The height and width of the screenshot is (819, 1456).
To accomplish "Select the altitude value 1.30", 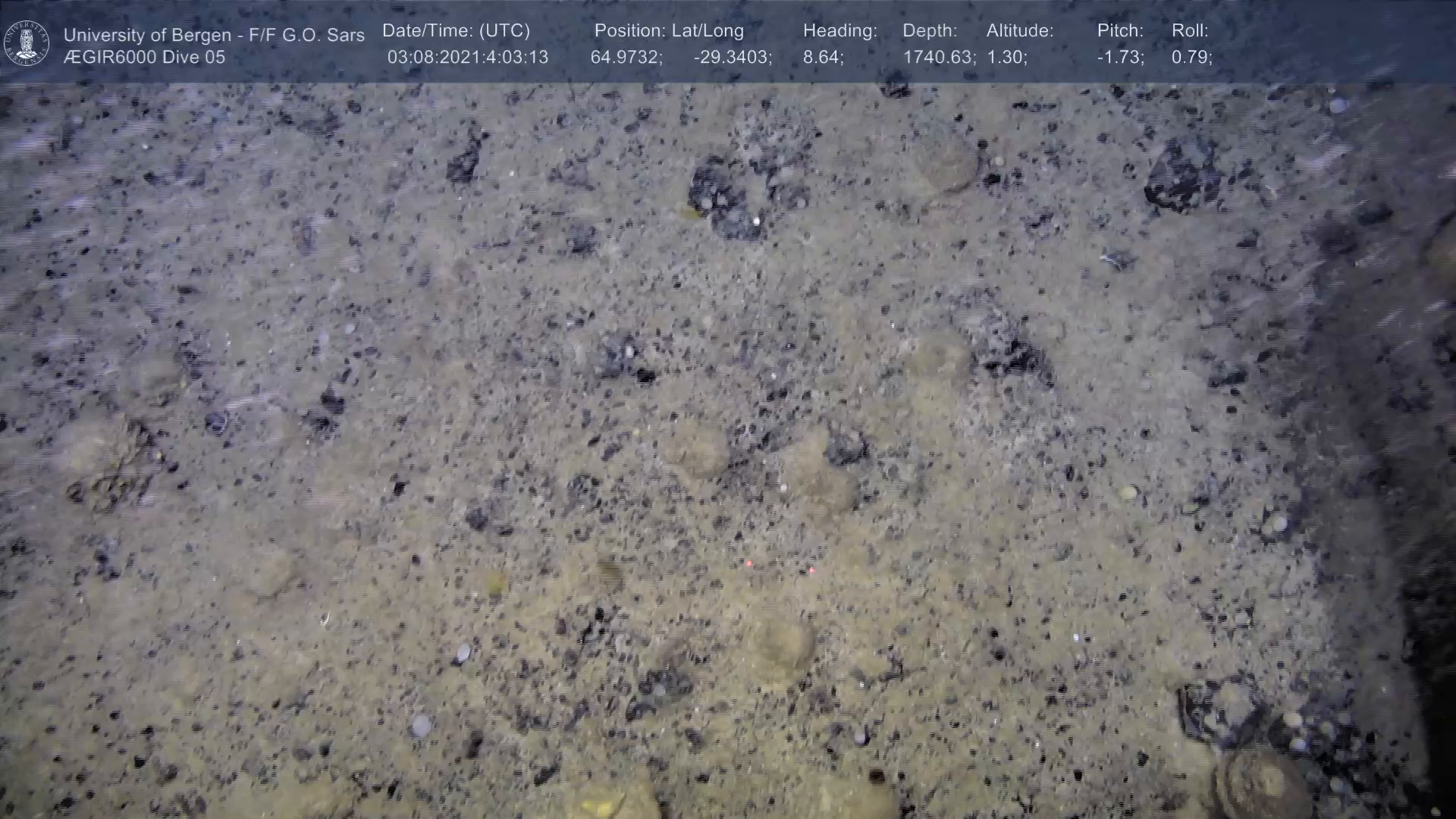I will (1006, 58).
